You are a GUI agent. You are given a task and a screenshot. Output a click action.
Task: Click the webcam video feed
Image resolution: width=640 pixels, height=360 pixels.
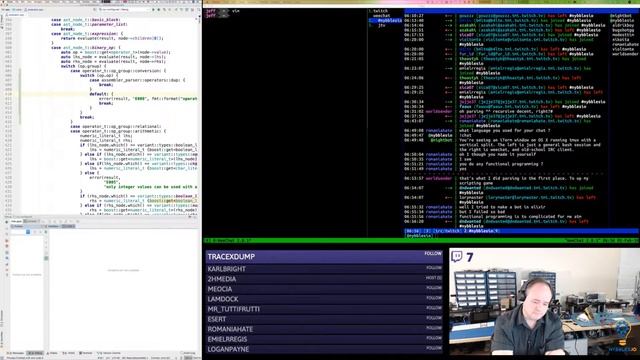pyautogui.click(x=544, y=301)
